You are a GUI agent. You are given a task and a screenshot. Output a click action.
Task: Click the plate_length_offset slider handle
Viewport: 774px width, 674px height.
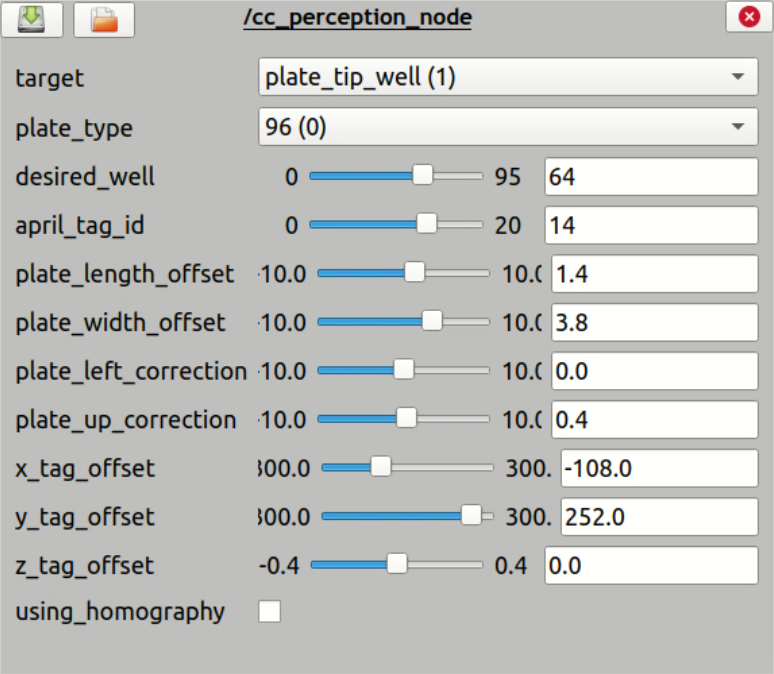pyautogui.click(x=414, y=272)
